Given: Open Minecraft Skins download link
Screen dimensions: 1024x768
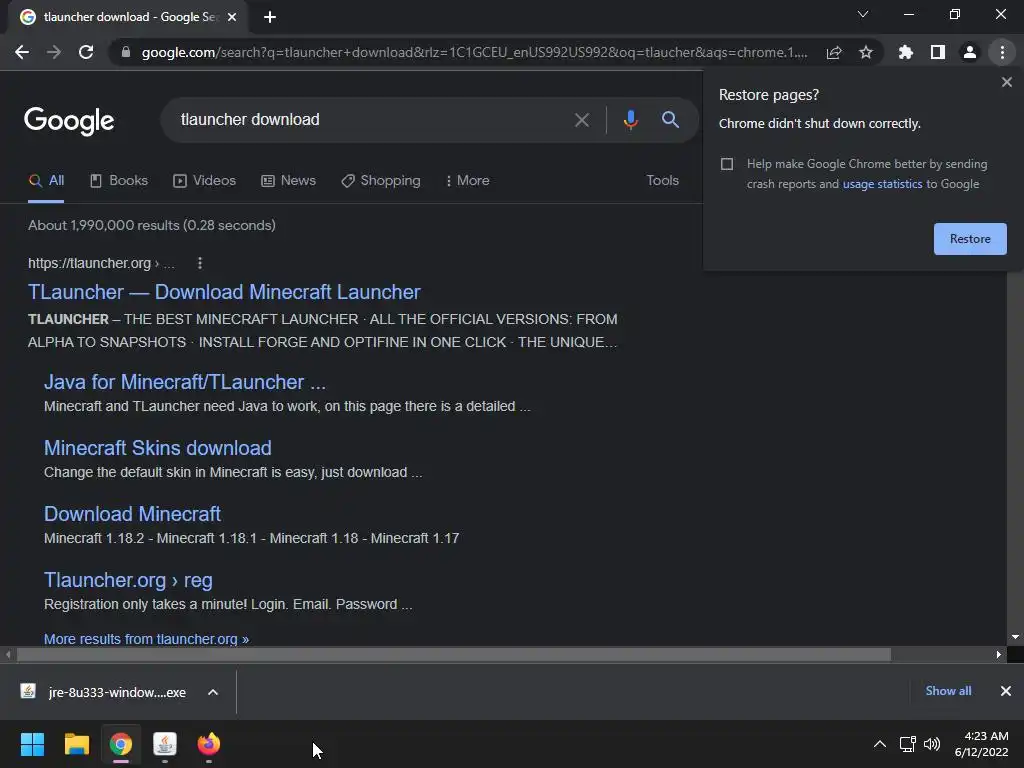Looking at the screenshot, I should [157, 448].
